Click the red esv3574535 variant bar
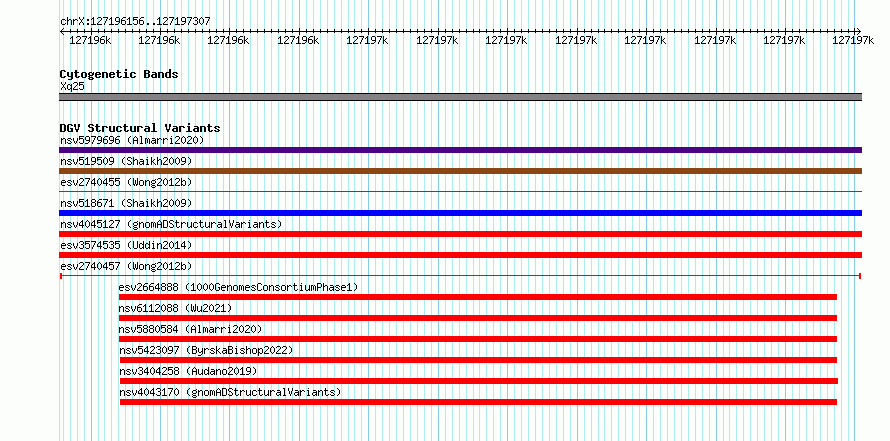Viewport: 890px width, 441px height. pos(460,255)
